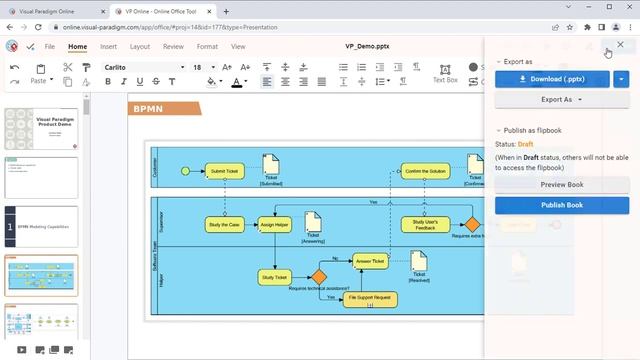
Task: Close the export side panel
Action: coord(620,44)
